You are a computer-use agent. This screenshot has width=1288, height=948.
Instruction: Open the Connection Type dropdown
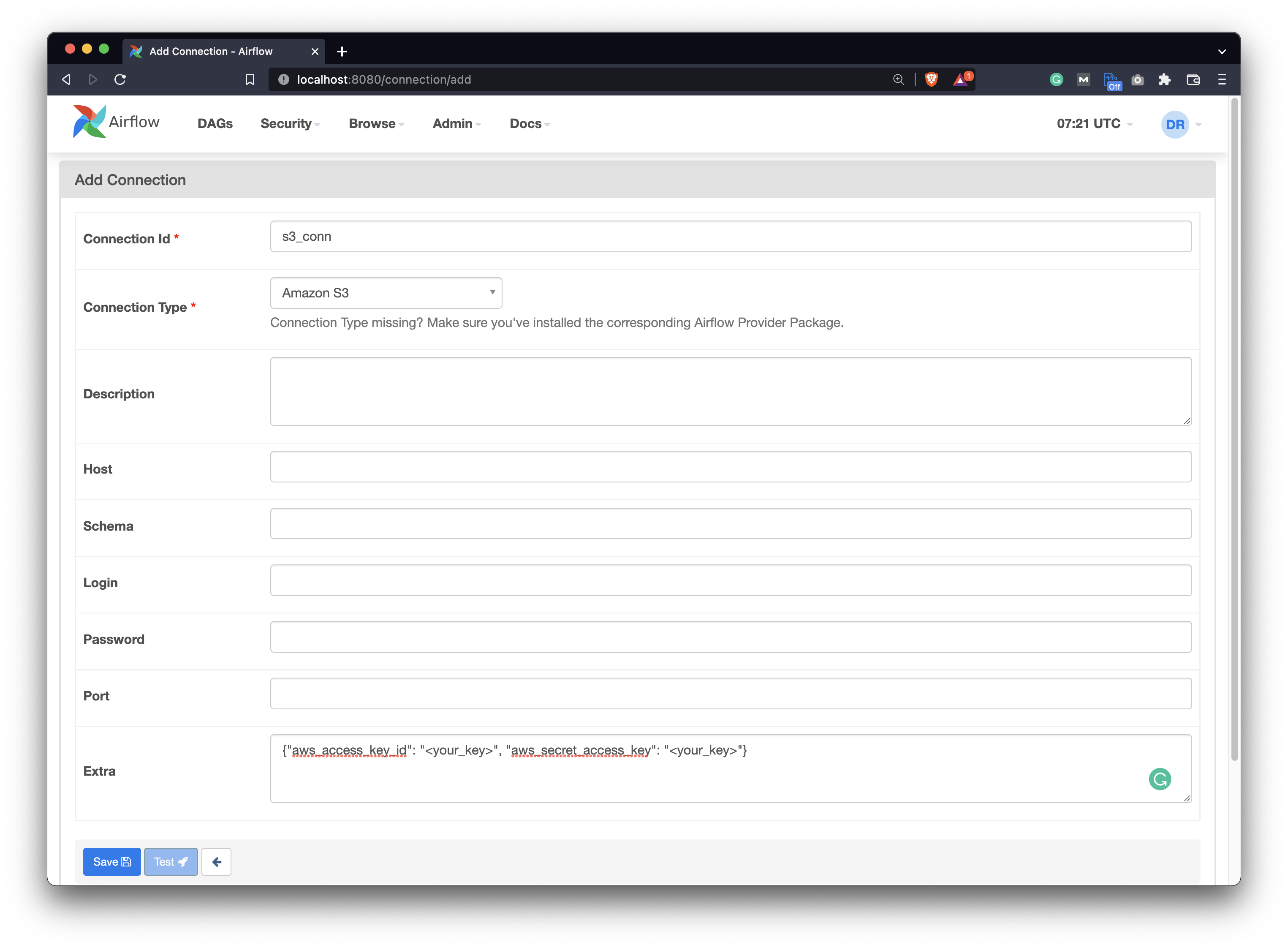[386, 293]
